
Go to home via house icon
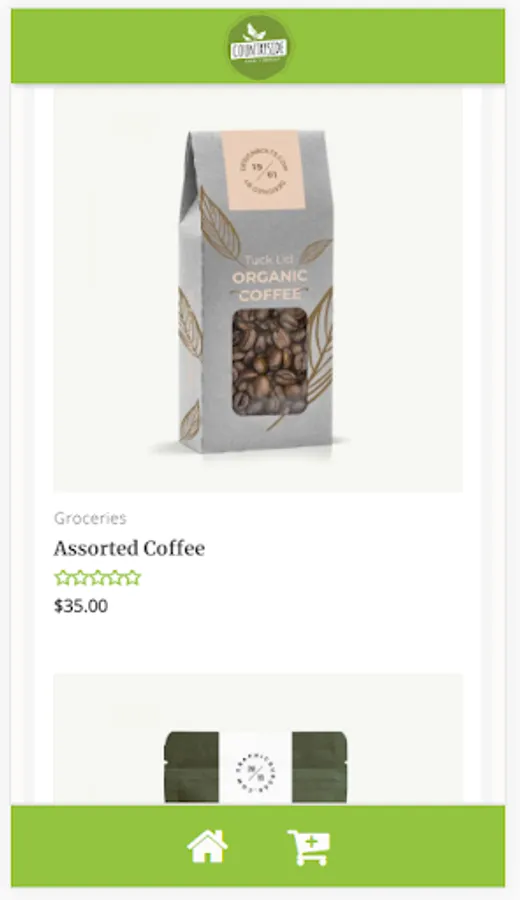click(207, 847)
